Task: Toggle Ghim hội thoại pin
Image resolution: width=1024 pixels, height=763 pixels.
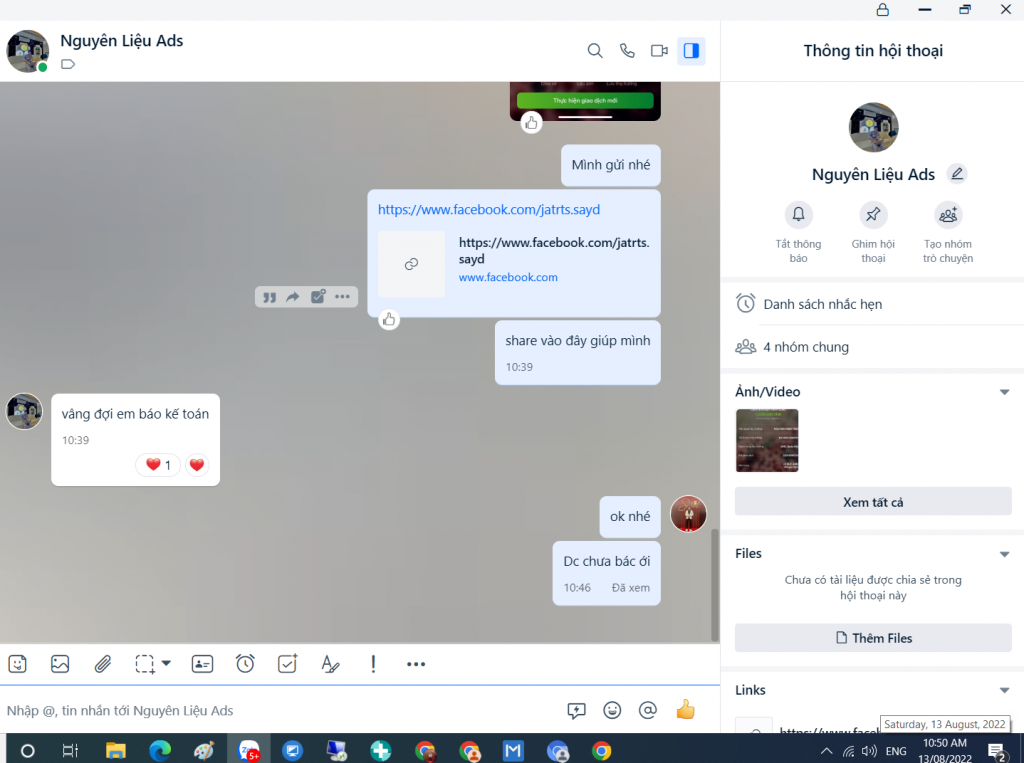Action: pos(873,215)
